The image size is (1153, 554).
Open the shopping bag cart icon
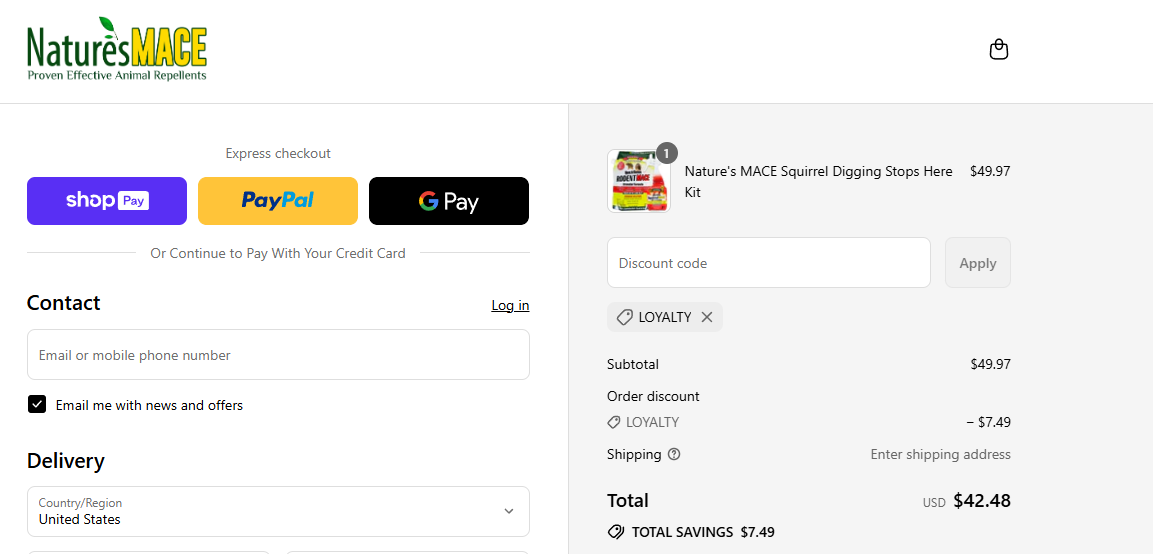tap(999, 50)
